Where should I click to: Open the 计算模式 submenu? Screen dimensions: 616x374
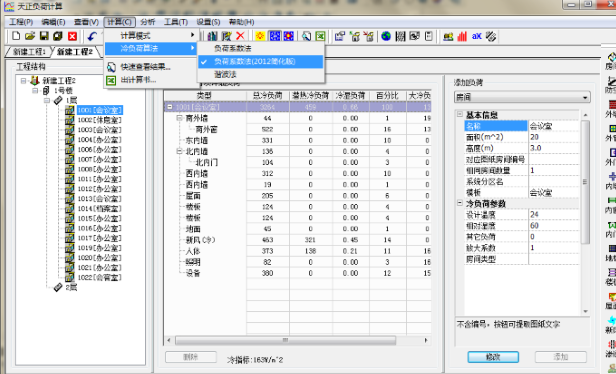tap(151, 36)
